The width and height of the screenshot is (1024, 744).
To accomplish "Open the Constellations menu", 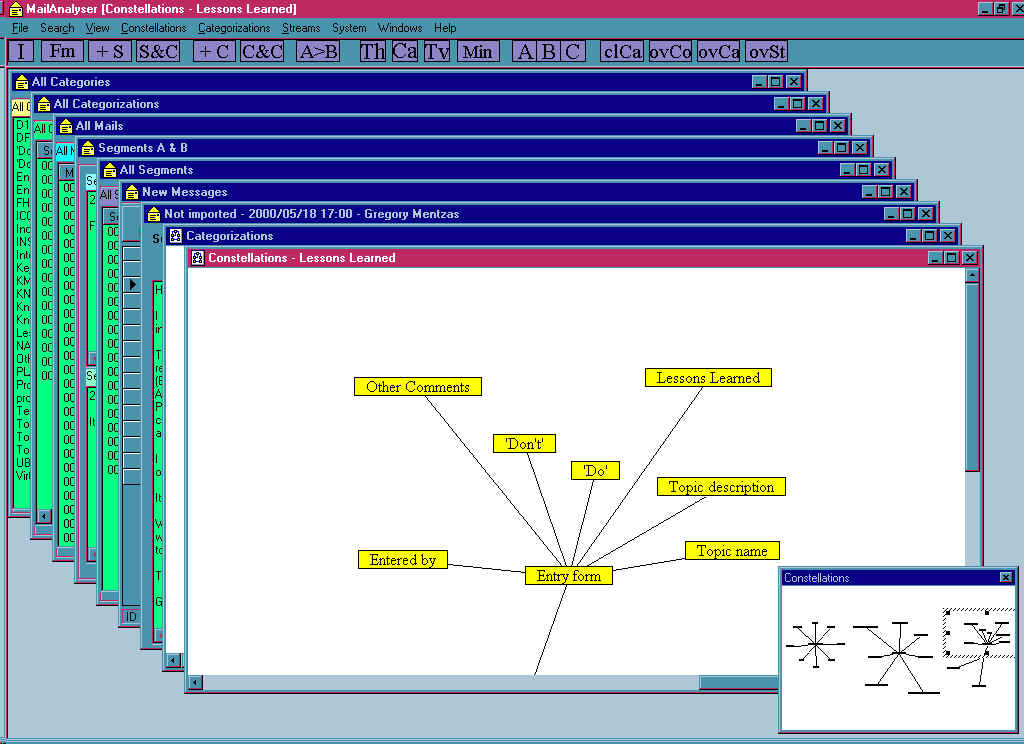I will (x=153, y=28).
